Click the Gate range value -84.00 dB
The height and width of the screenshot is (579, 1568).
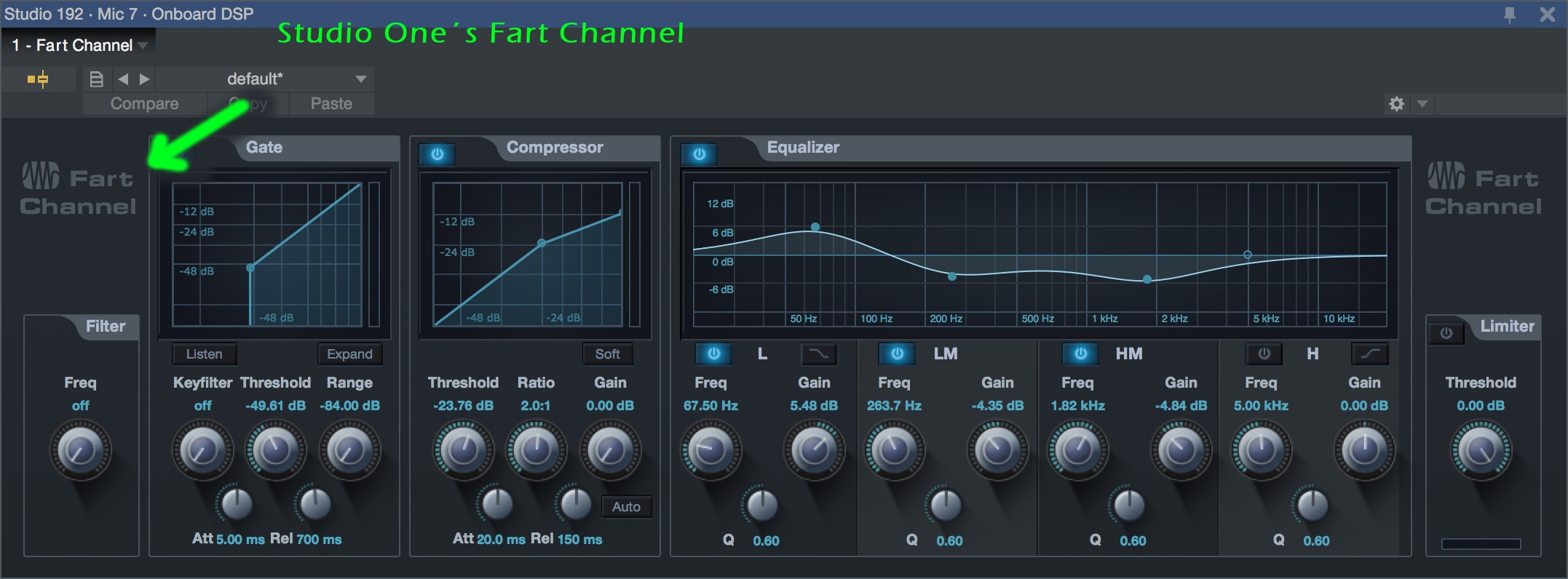349,406
